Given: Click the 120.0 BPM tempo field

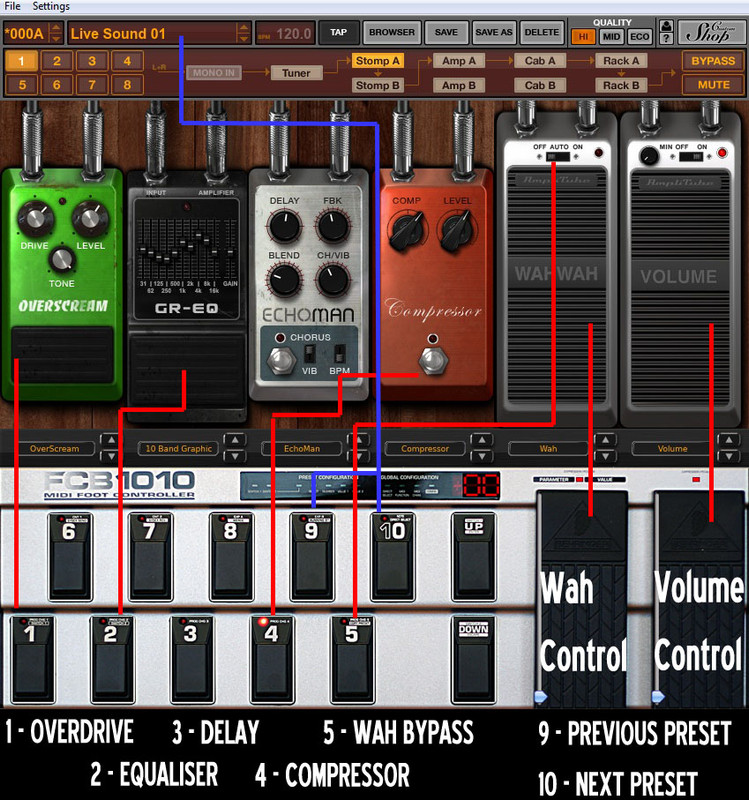Looking at the screenshot, I should point(285,34).
